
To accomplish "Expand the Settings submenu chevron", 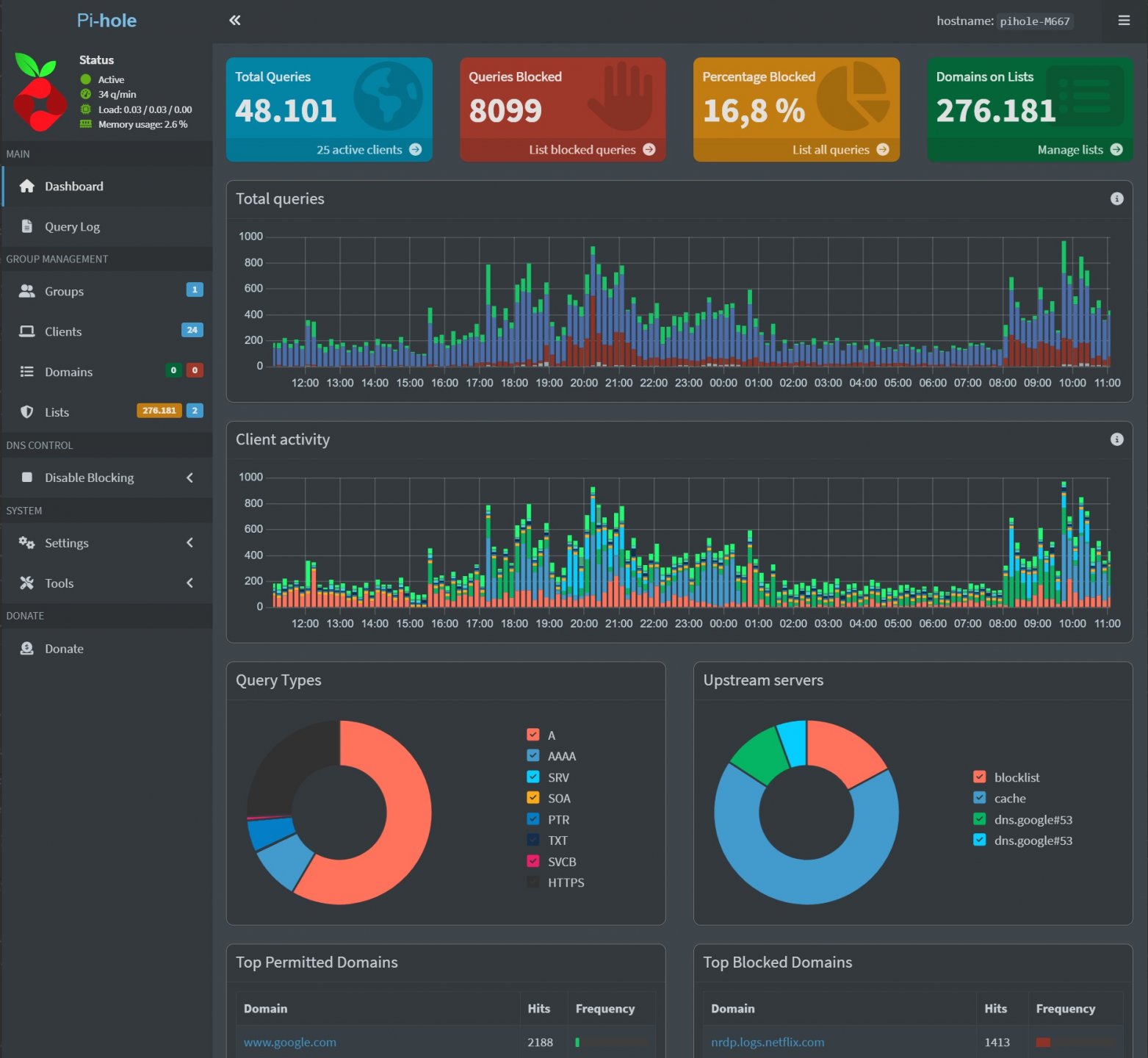I will coord(190,543).
